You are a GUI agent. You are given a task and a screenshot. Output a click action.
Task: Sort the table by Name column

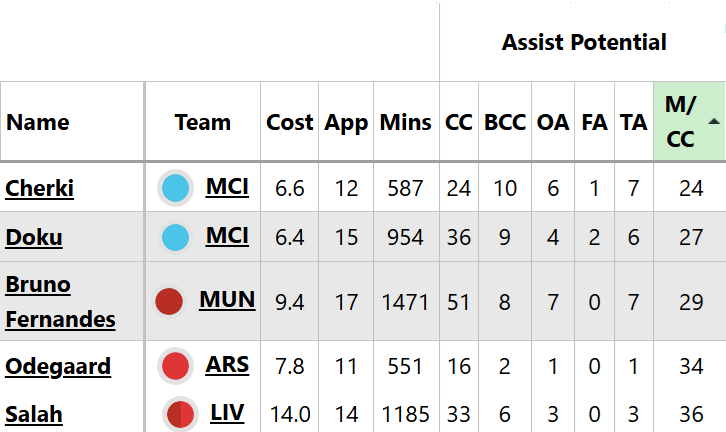38,122
